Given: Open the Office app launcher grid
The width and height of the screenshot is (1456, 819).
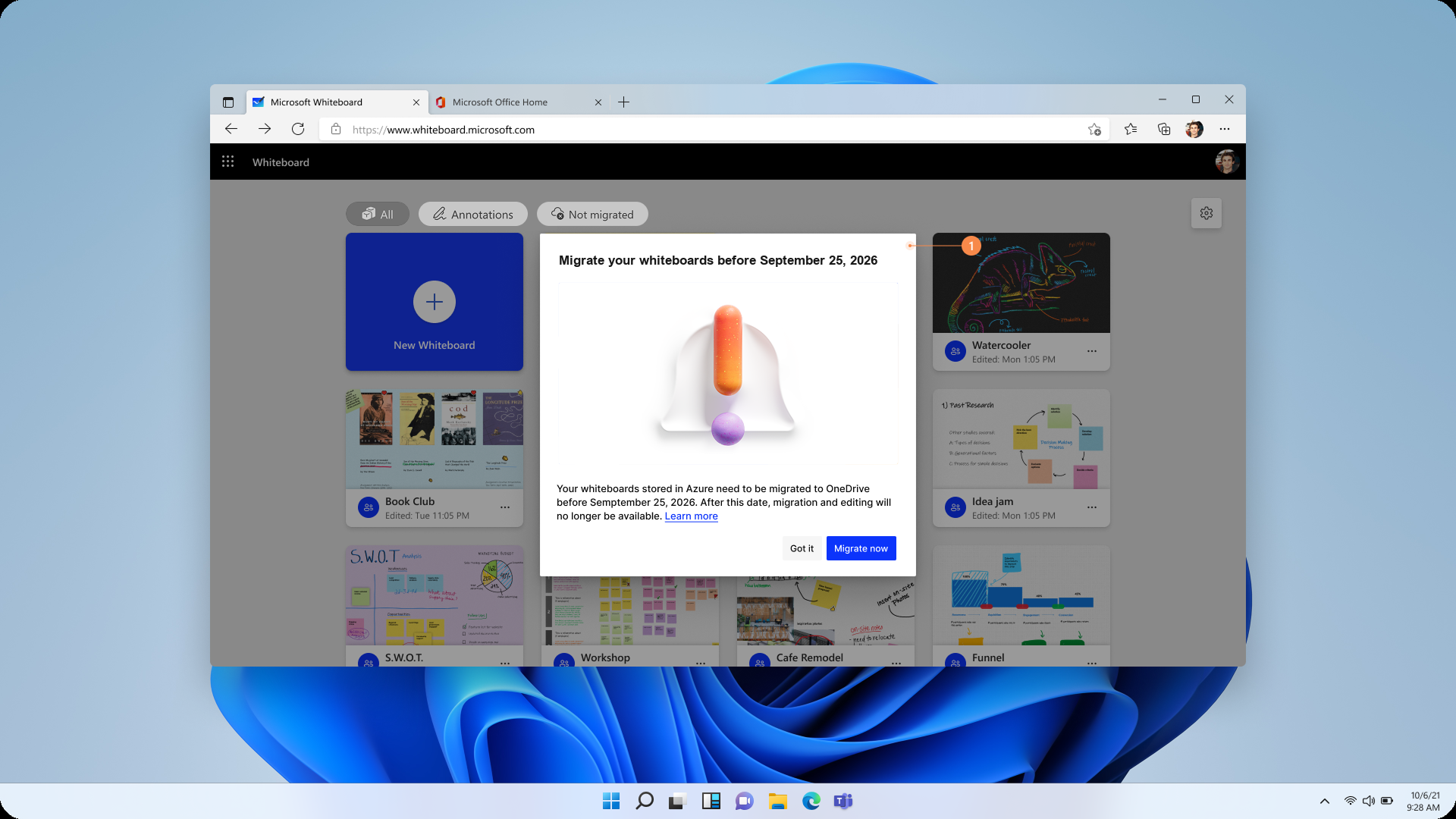Looking at the screenshot, I should pos(227,162).
